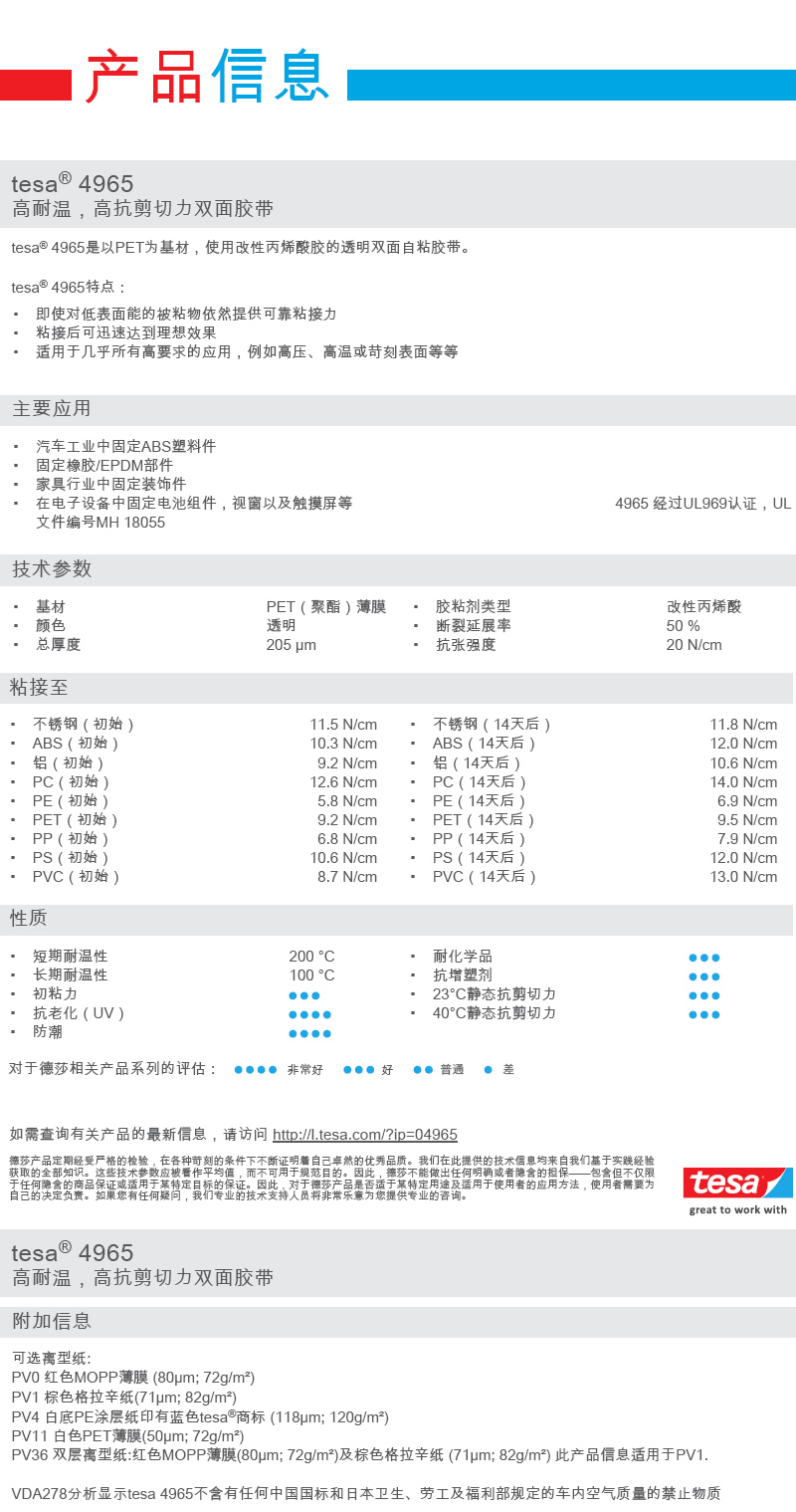The image size is (796, 1512).
Task: Click 9.2 N/cm in the 铝（初始）row
Action: 347,762
